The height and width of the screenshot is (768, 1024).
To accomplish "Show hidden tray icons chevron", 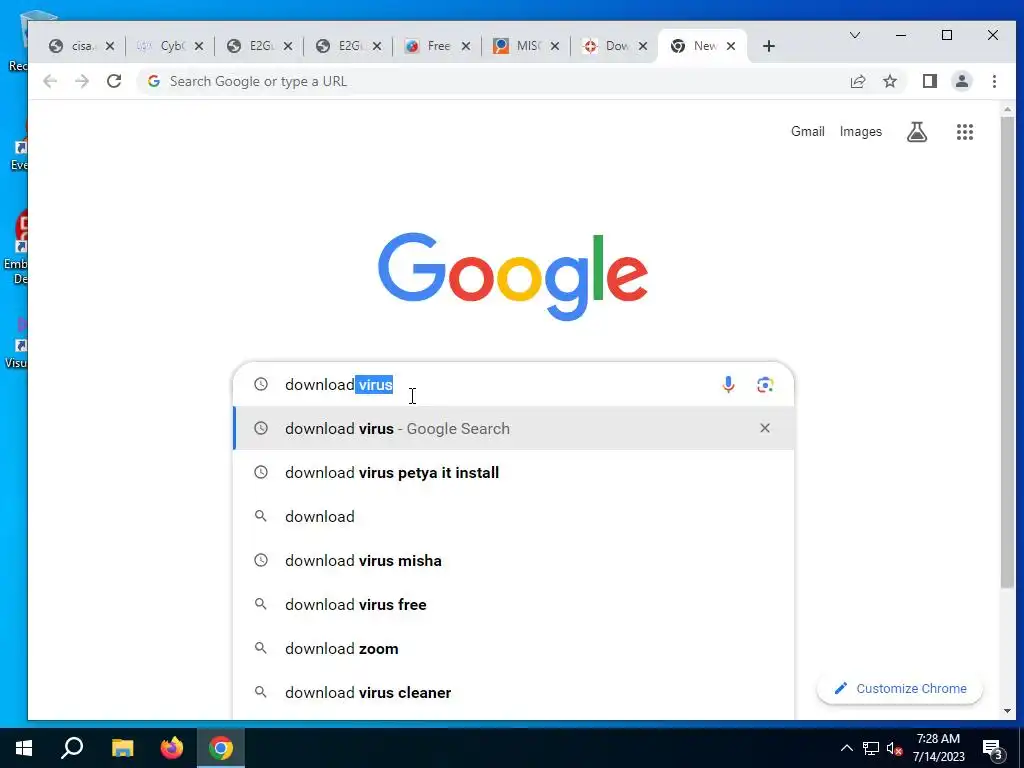I will (846, 748).
